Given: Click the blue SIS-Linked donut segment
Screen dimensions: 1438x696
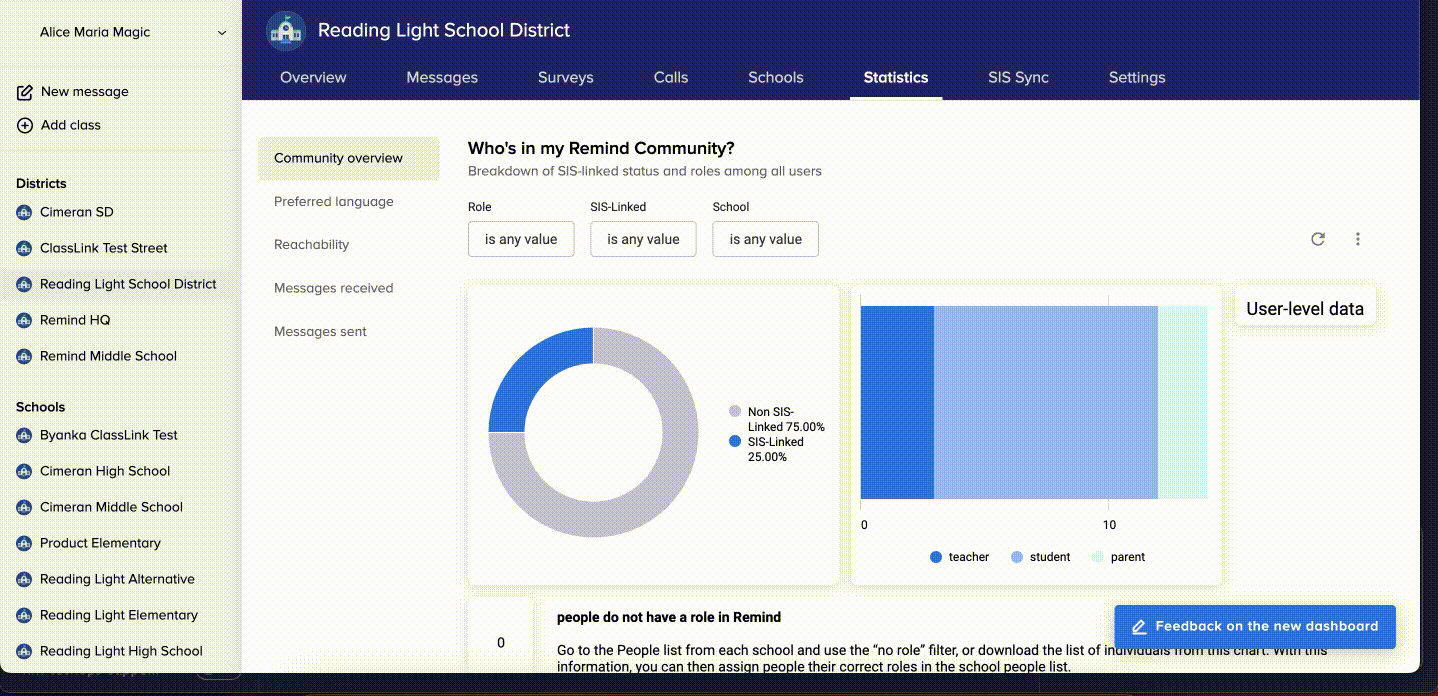Looking at the screenshot, I should (x=530, y=370).
